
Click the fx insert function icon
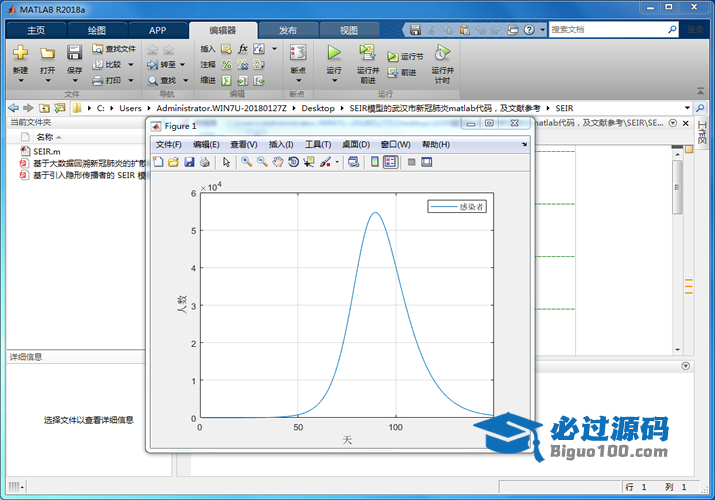coord(243,48)
